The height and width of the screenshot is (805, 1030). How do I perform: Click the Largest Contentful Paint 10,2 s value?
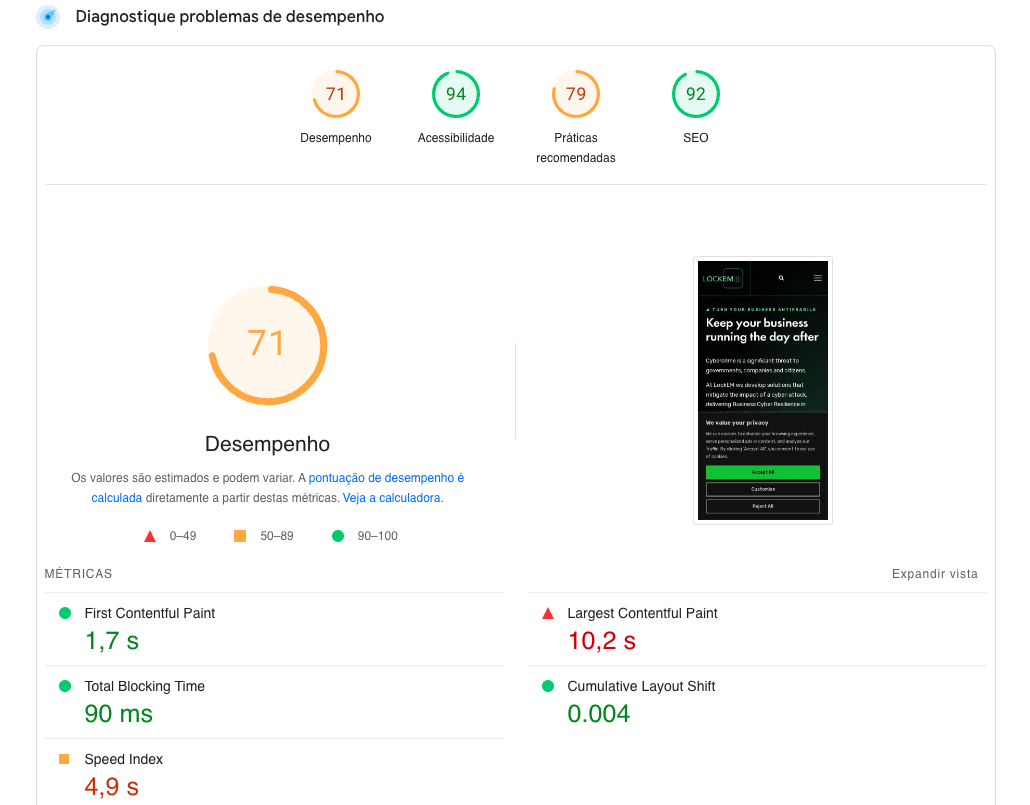(x=602, y=641)
